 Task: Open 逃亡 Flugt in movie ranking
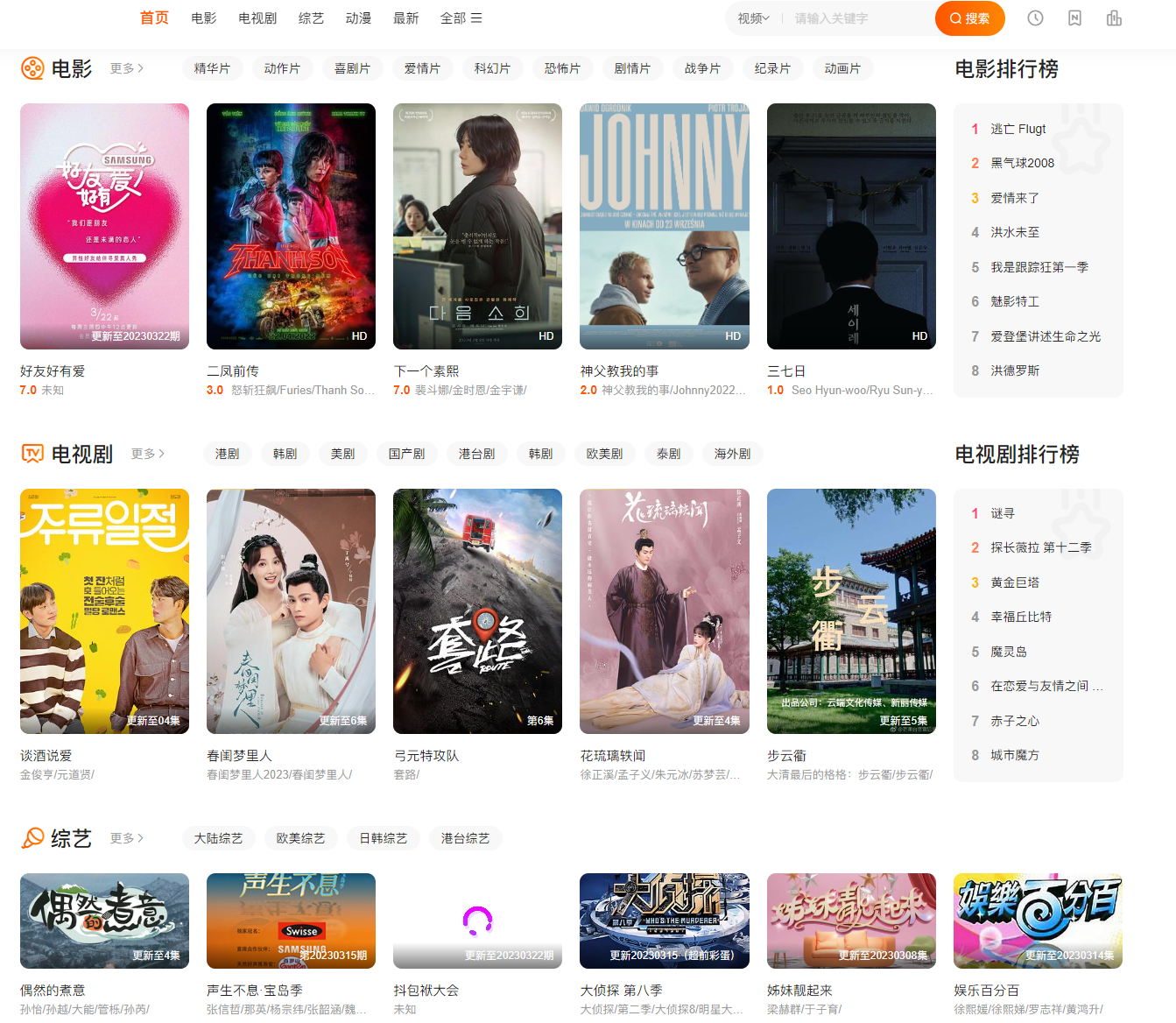click(1018, 129)
